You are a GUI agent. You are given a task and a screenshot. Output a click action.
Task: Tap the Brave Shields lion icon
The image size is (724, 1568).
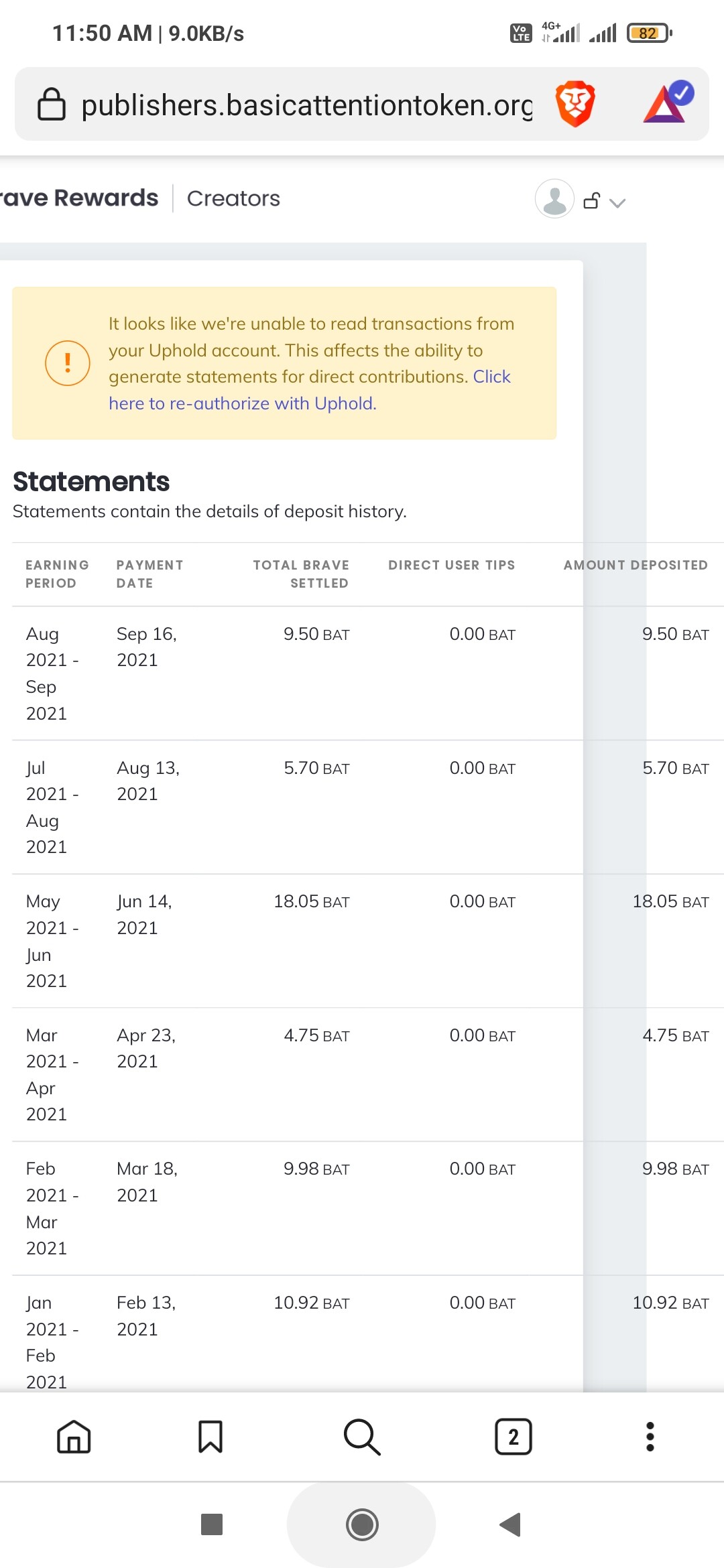(575, 105)
